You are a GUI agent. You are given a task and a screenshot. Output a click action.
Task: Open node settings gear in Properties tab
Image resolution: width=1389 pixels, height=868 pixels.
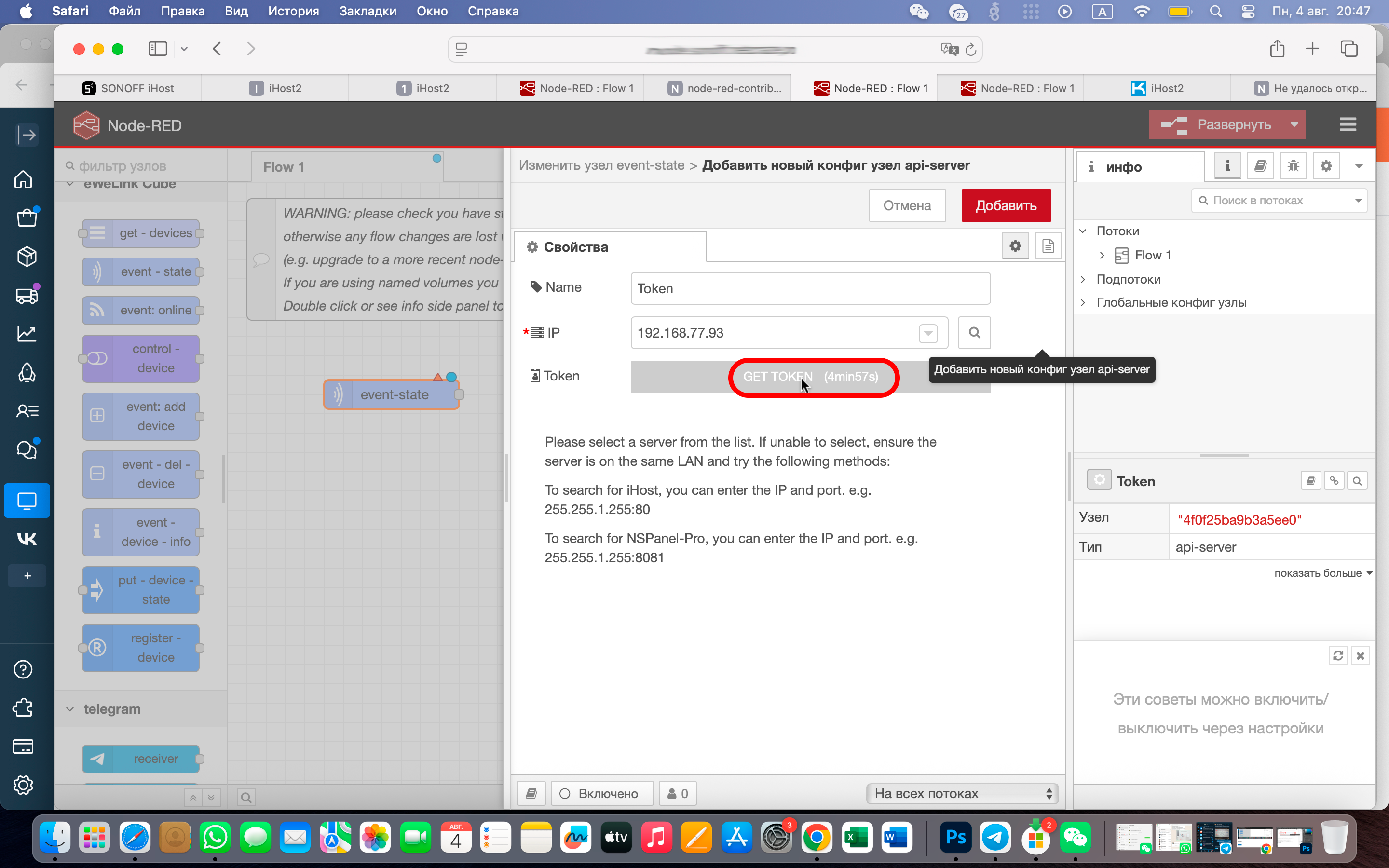[1015, 246]
